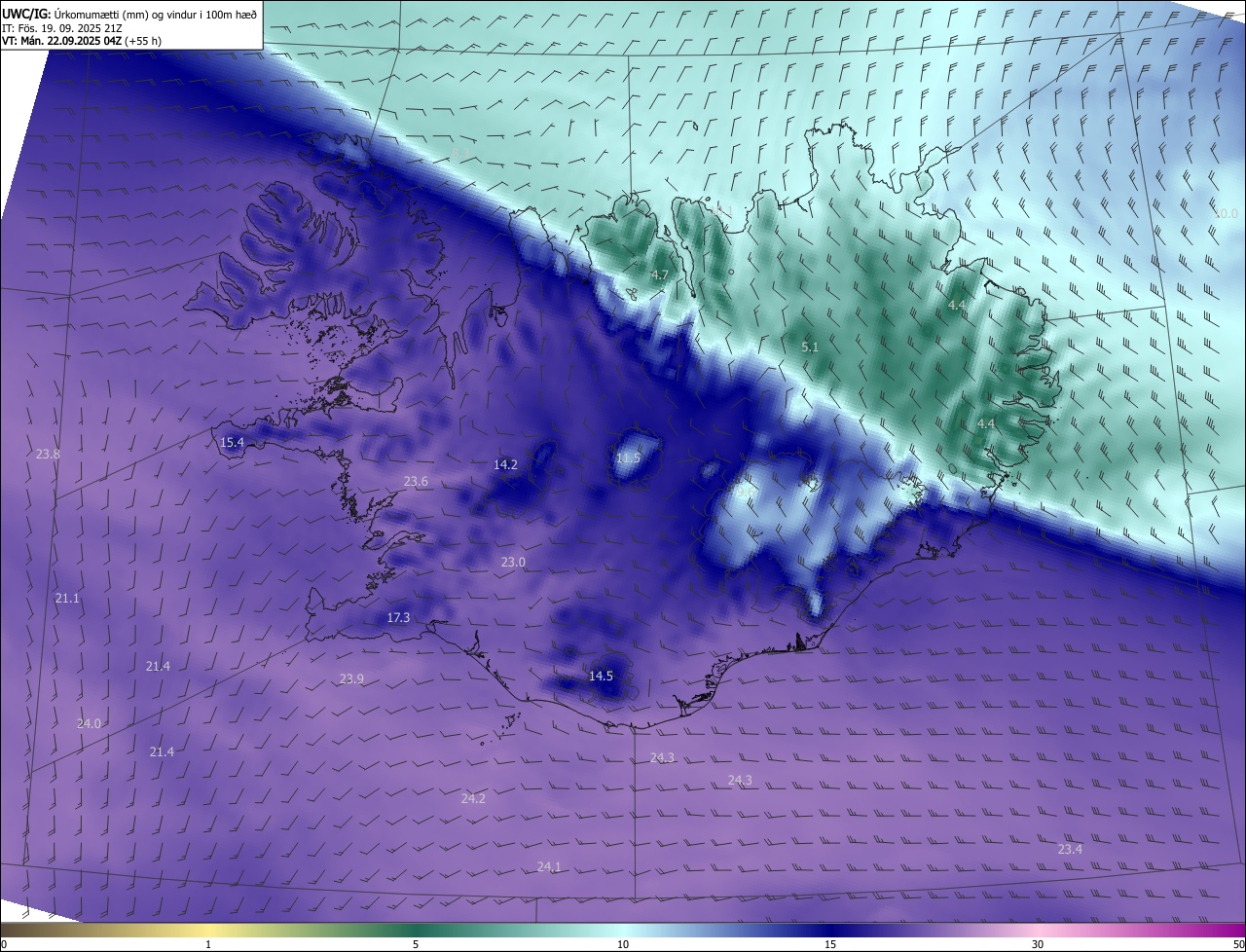This screenshot has height=952, width=1246.
Task: Click the valid time line 'VT: Mán. 22.09.2025 04Z'
Action: pos(62,41)
